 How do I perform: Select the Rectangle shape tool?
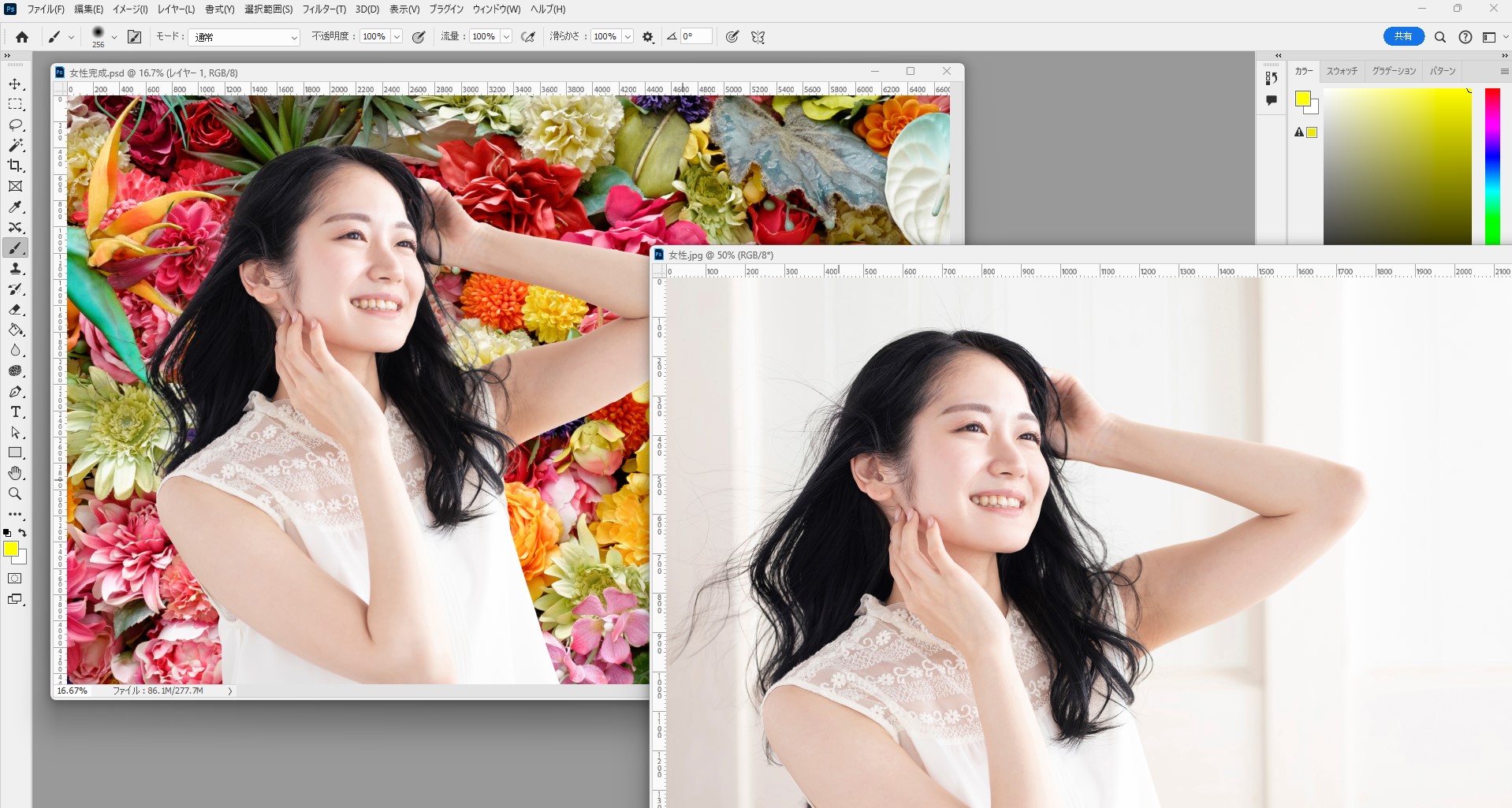click(x=15, y=453)
